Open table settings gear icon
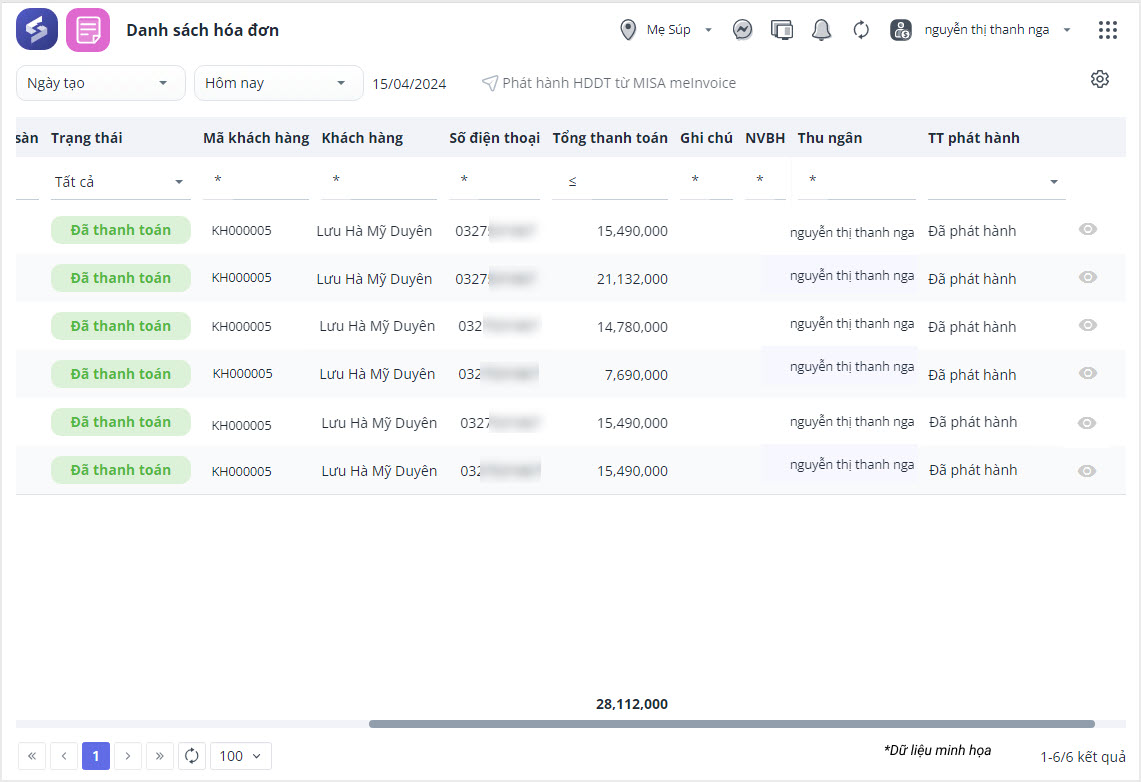The width and height of the screenshot is (1141, 782). [x=1100, y=80]
